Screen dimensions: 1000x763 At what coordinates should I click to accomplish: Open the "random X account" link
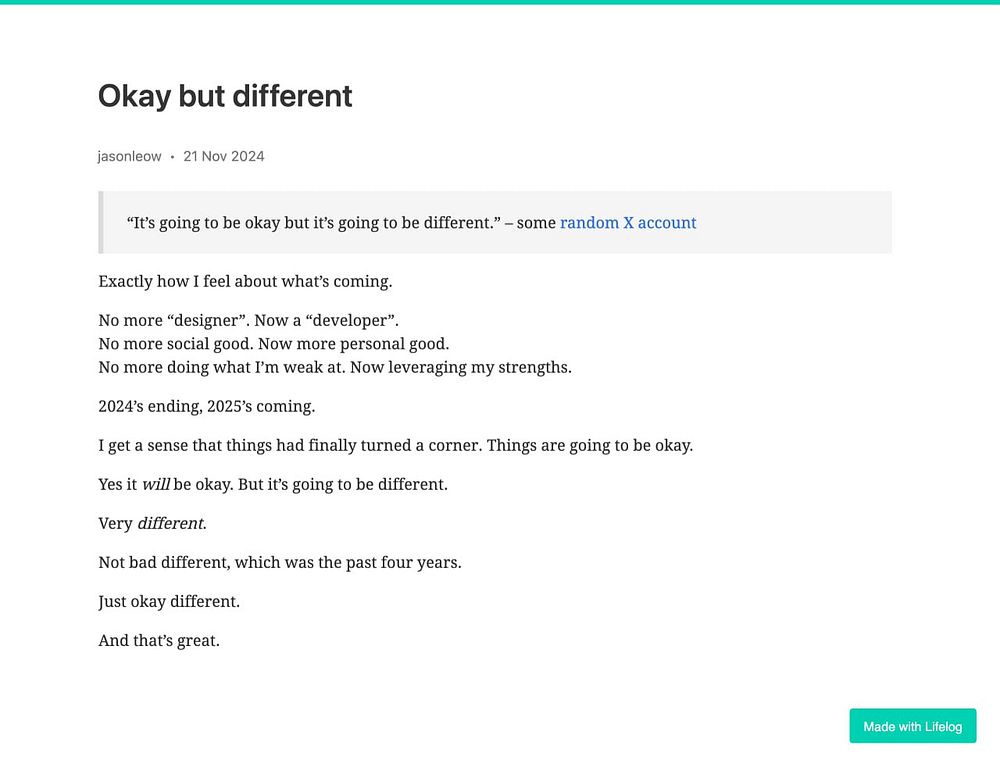click(x=628, y=223)
